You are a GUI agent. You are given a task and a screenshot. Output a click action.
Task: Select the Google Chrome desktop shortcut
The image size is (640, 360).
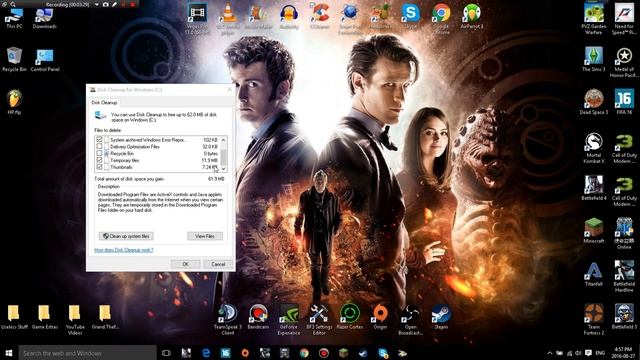[x=441, y=19]
